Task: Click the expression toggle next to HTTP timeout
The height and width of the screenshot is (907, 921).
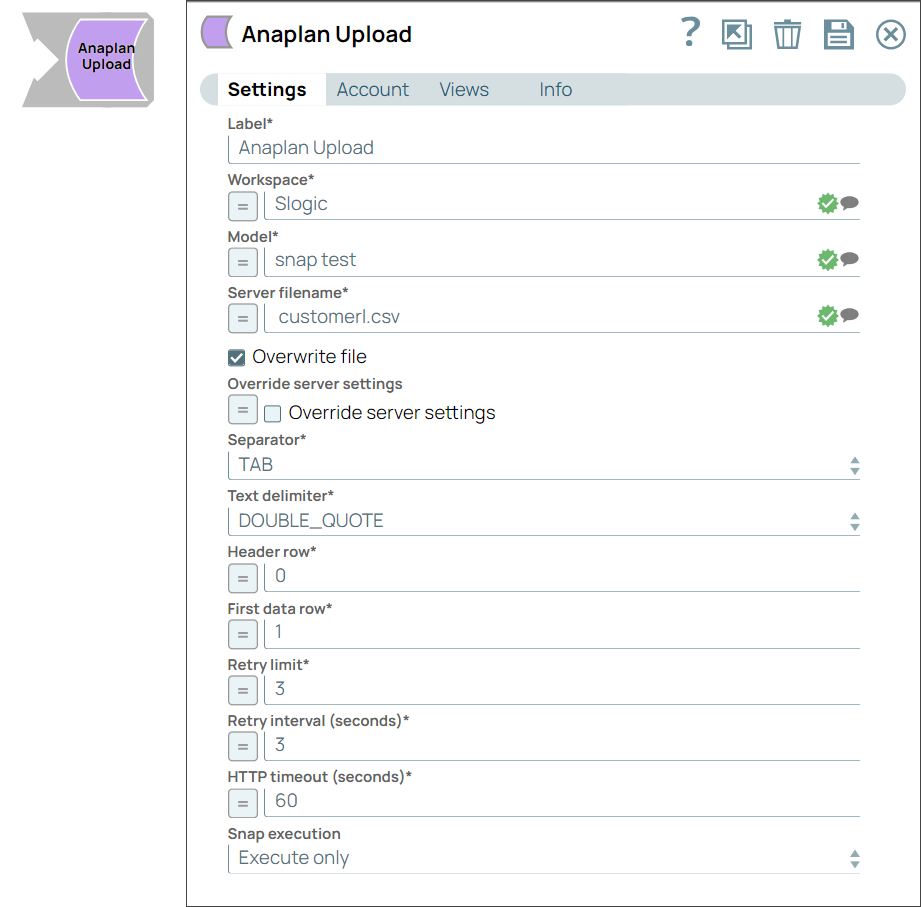Action: [242, 803]
